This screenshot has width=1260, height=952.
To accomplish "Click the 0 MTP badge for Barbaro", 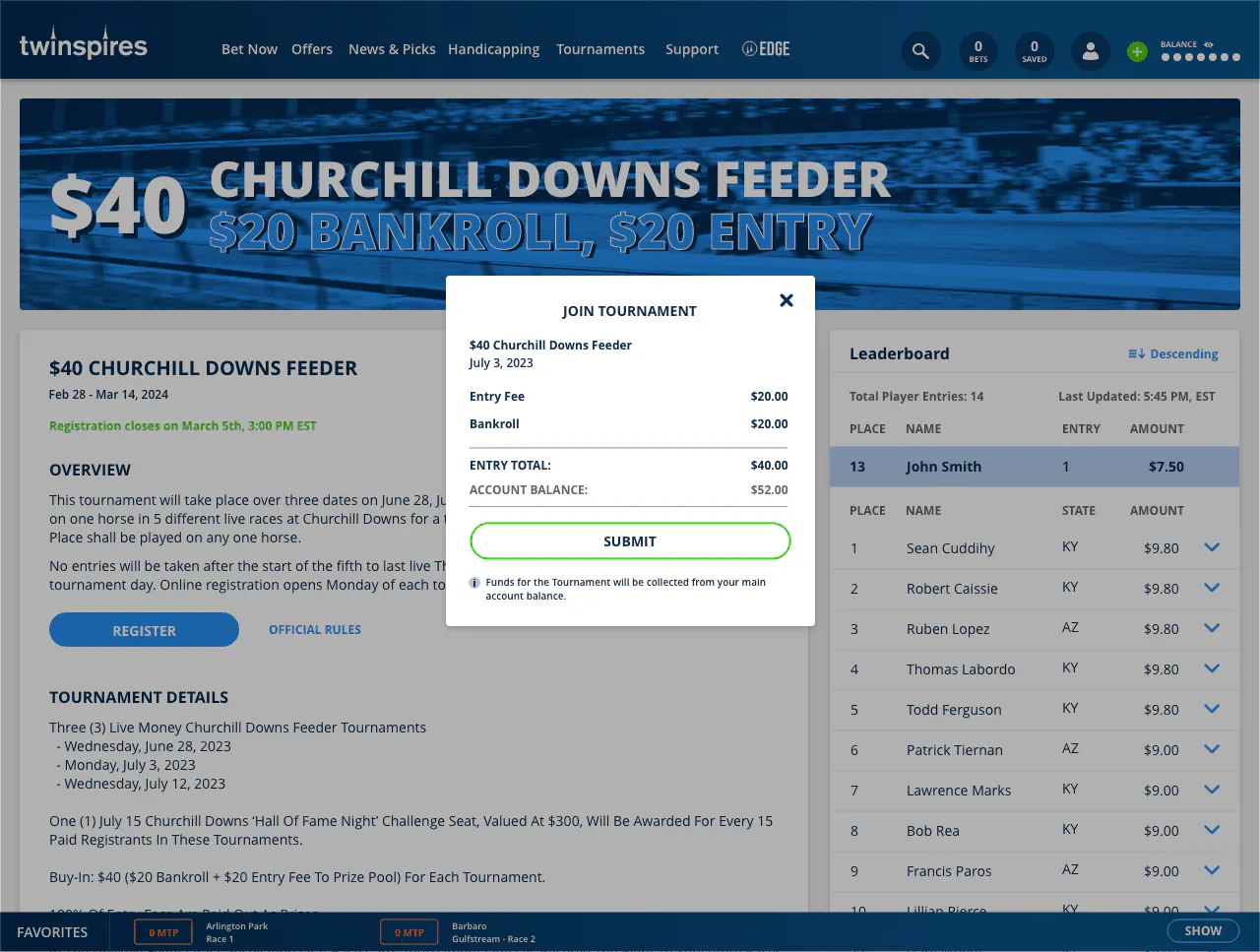I will click(409, 932).
